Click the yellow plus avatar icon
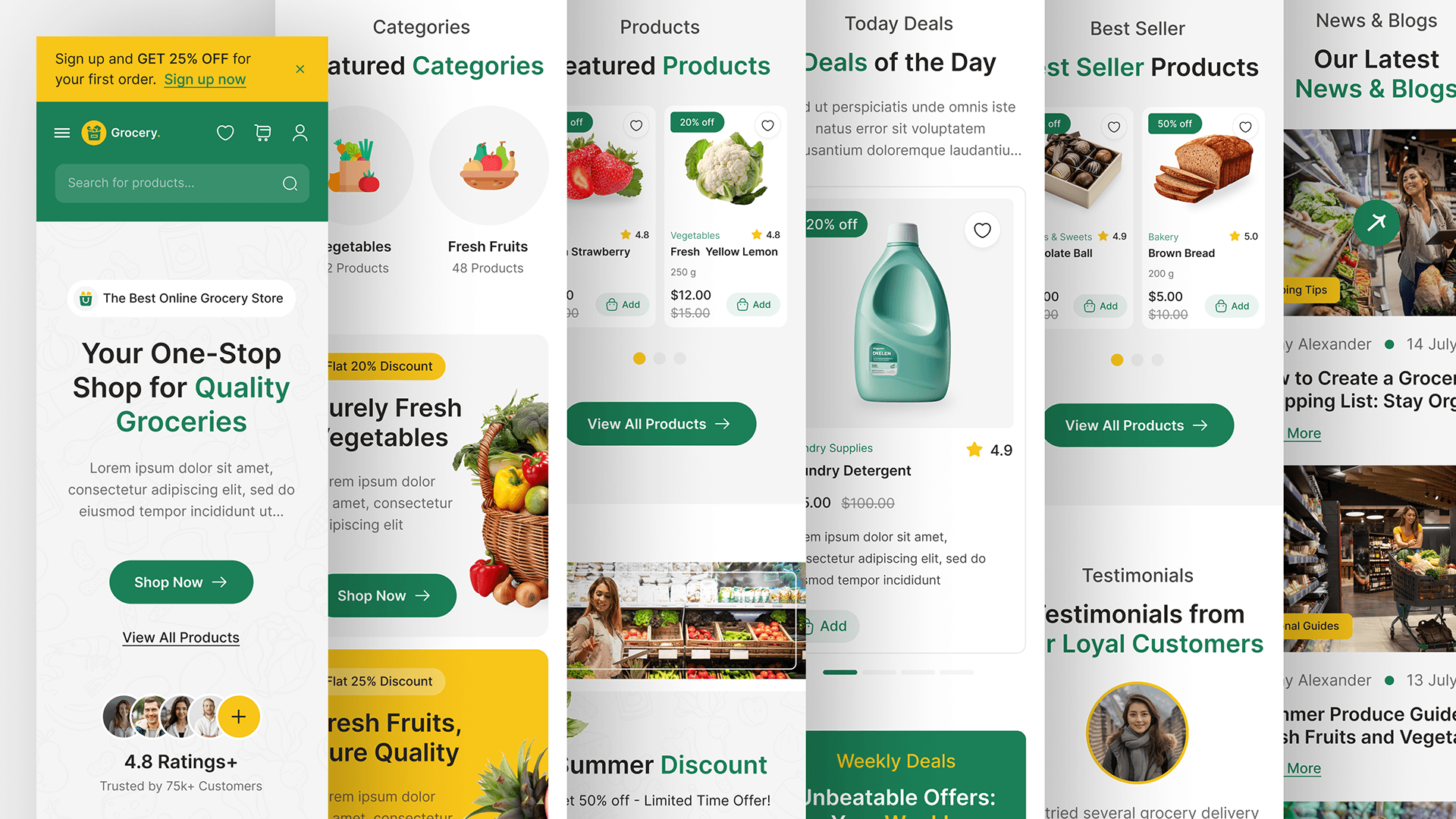This screenshot has height=819, width=1456. [x=239, y=717]
